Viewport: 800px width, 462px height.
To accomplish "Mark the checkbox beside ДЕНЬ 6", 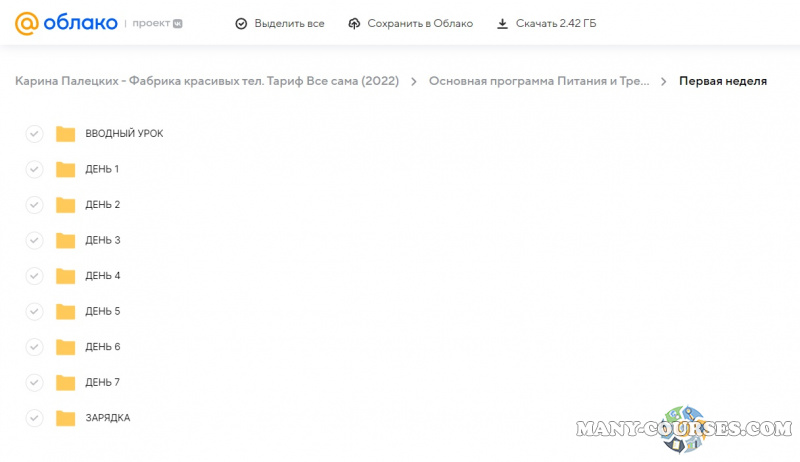I will (34, 347).
